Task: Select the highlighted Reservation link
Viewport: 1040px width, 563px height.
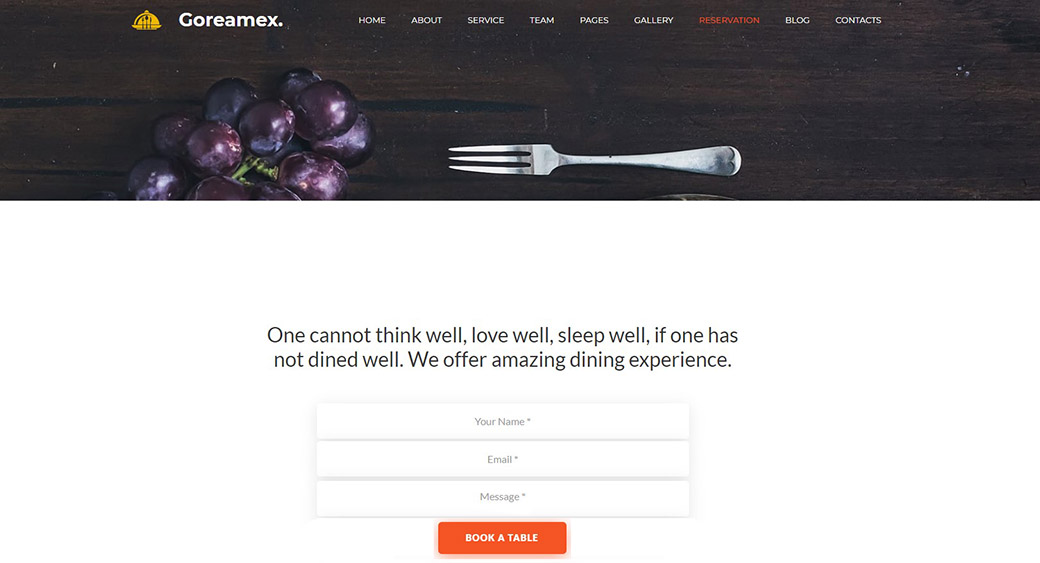Action: pyautogui.click(x=729, y=21)
